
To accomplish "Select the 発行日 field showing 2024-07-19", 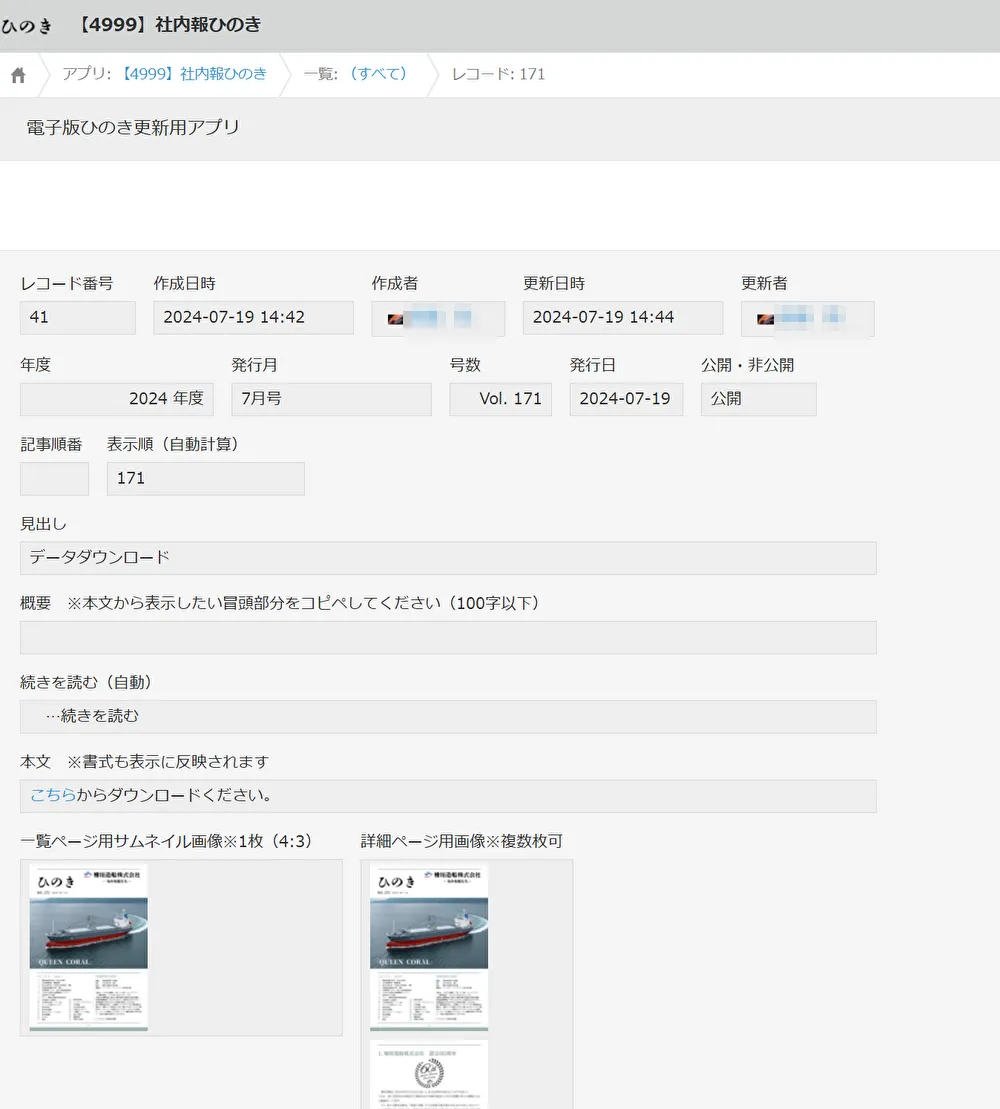I will tap(626, 398).
